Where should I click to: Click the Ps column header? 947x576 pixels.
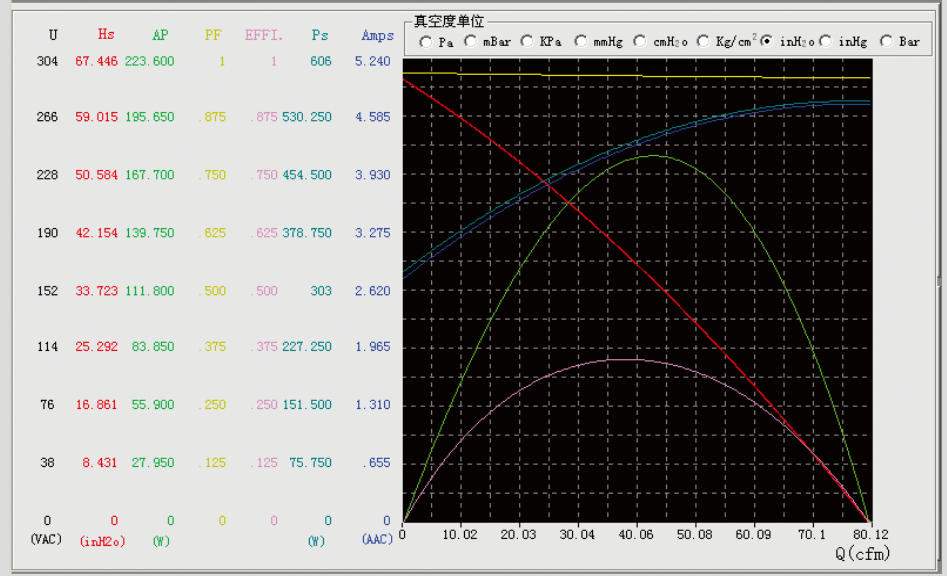click(320, 35)
